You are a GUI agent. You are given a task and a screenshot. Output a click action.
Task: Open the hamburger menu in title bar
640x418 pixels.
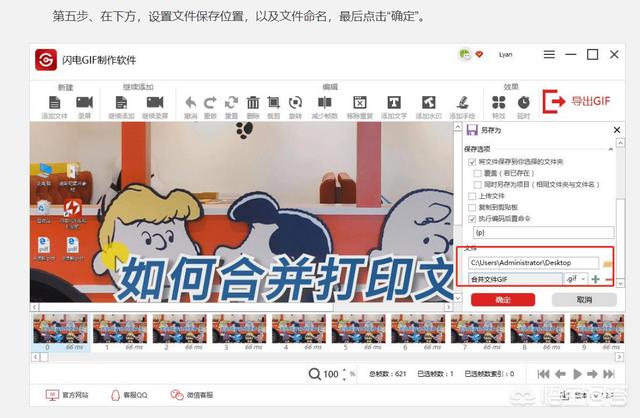click(x=549, y=54)
